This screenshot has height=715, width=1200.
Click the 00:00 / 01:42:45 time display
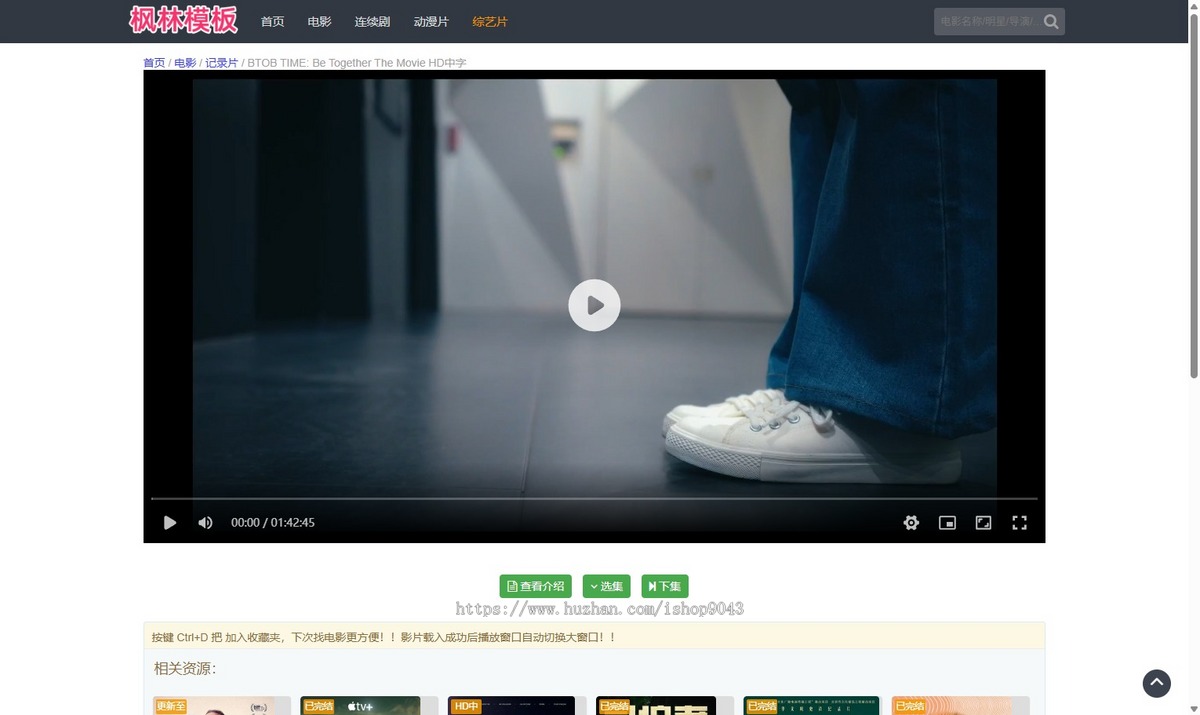[x=273, y=522]
